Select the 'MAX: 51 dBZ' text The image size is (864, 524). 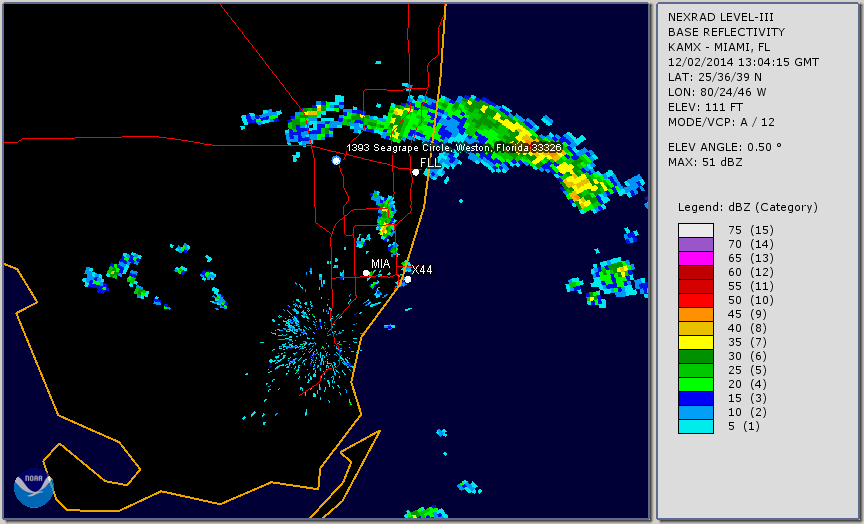click(x=705, y=162)
